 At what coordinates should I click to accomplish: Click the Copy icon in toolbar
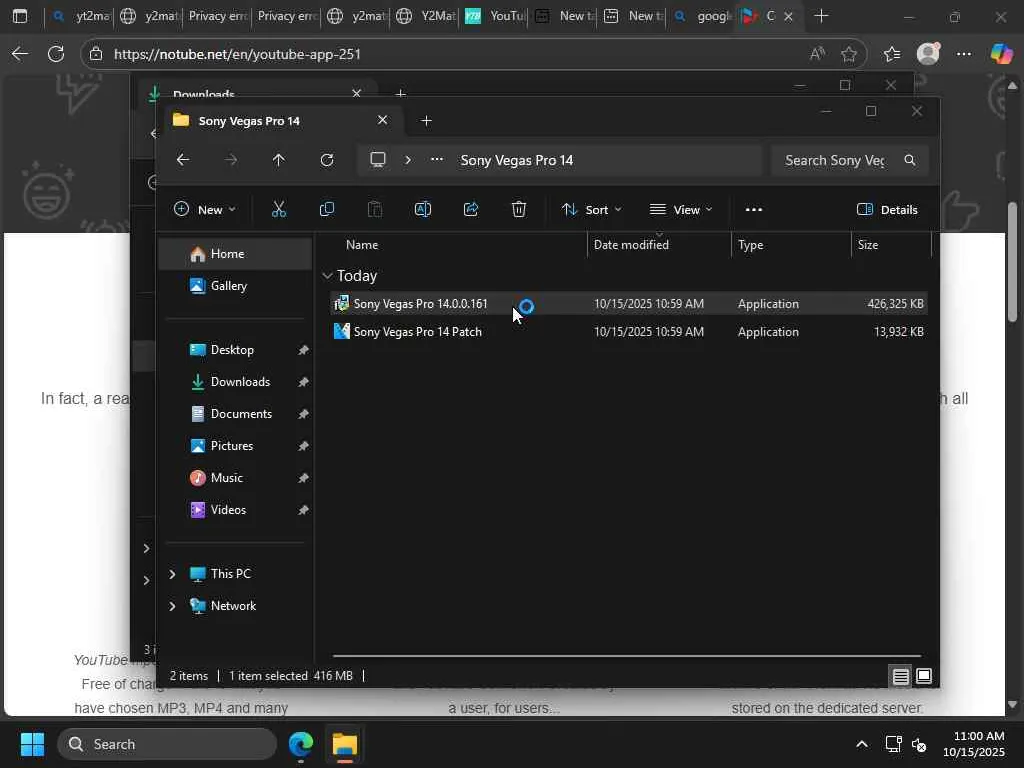coord(327,210)
